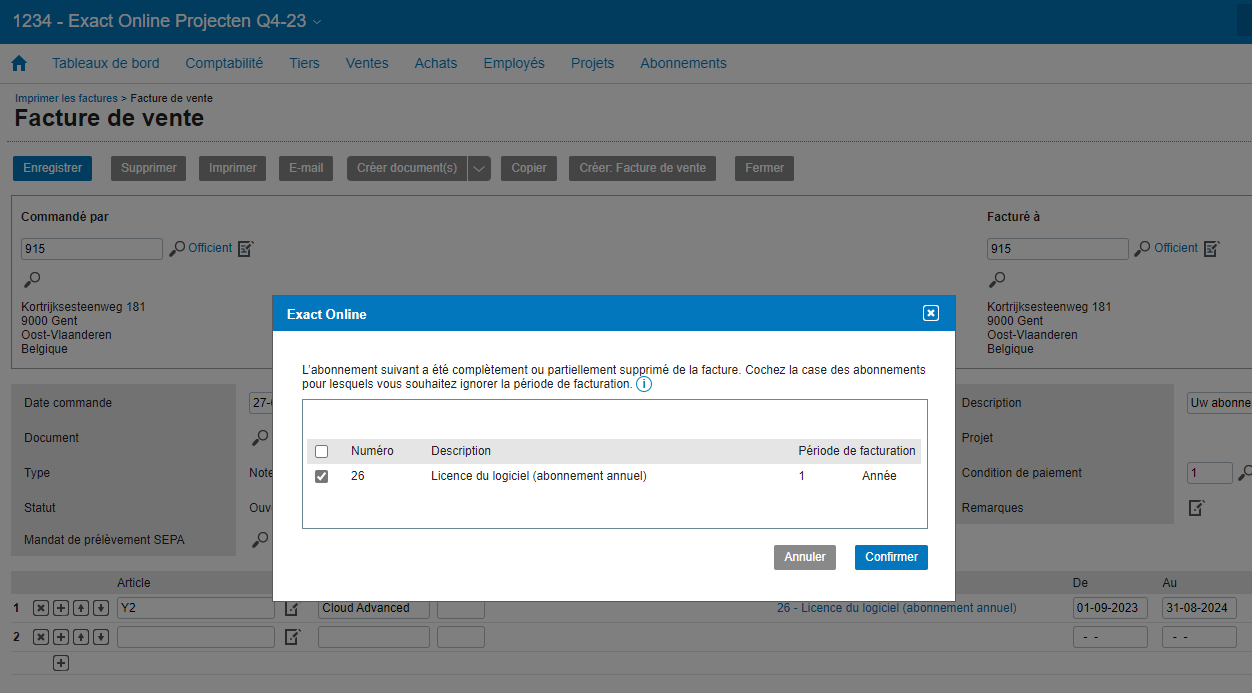This screenshot has height=693, width=1252.
Task: Open the Officient link under Facturé à
Action: (x=1176, y=248)
